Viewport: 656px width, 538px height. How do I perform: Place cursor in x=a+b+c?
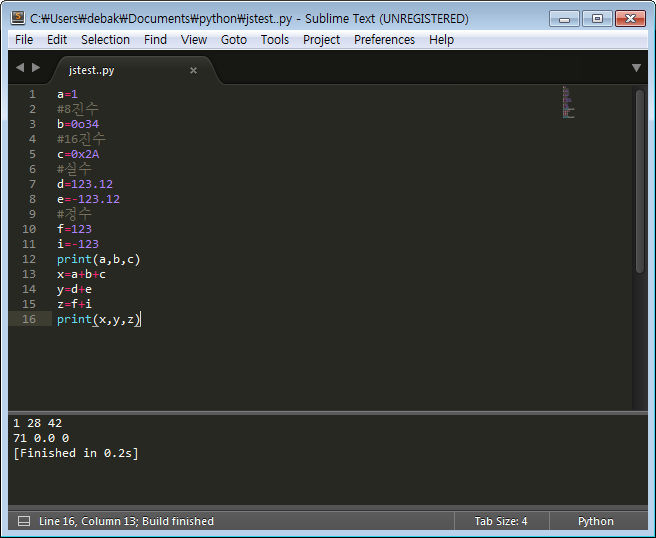click(81, 274)
